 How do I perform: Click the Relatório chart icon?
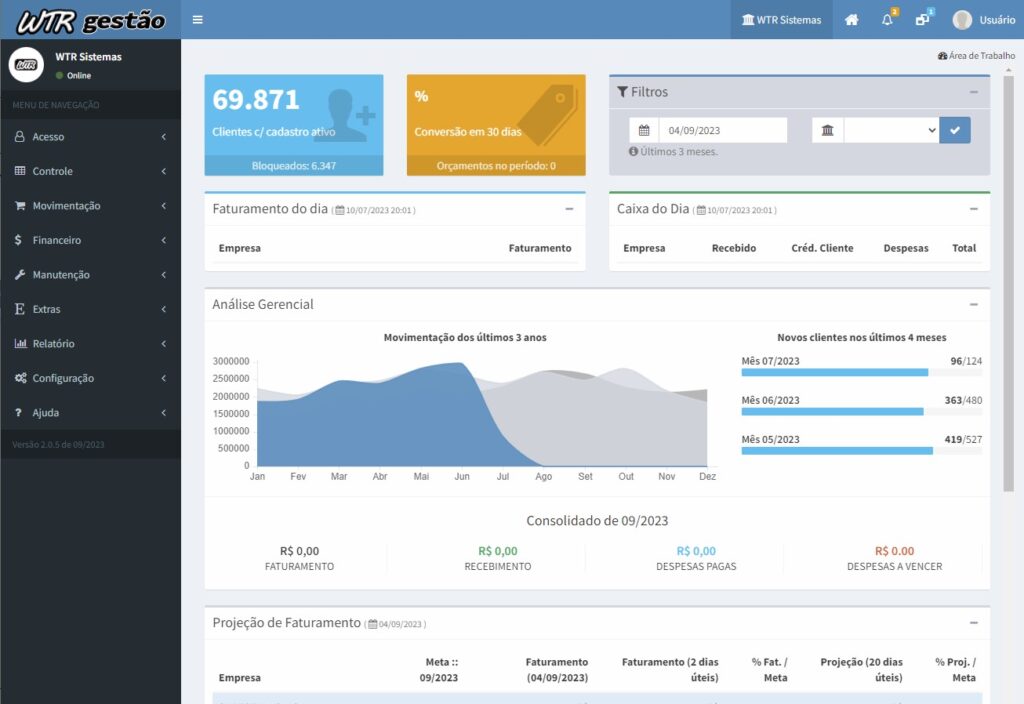click(x=20, y=344)
